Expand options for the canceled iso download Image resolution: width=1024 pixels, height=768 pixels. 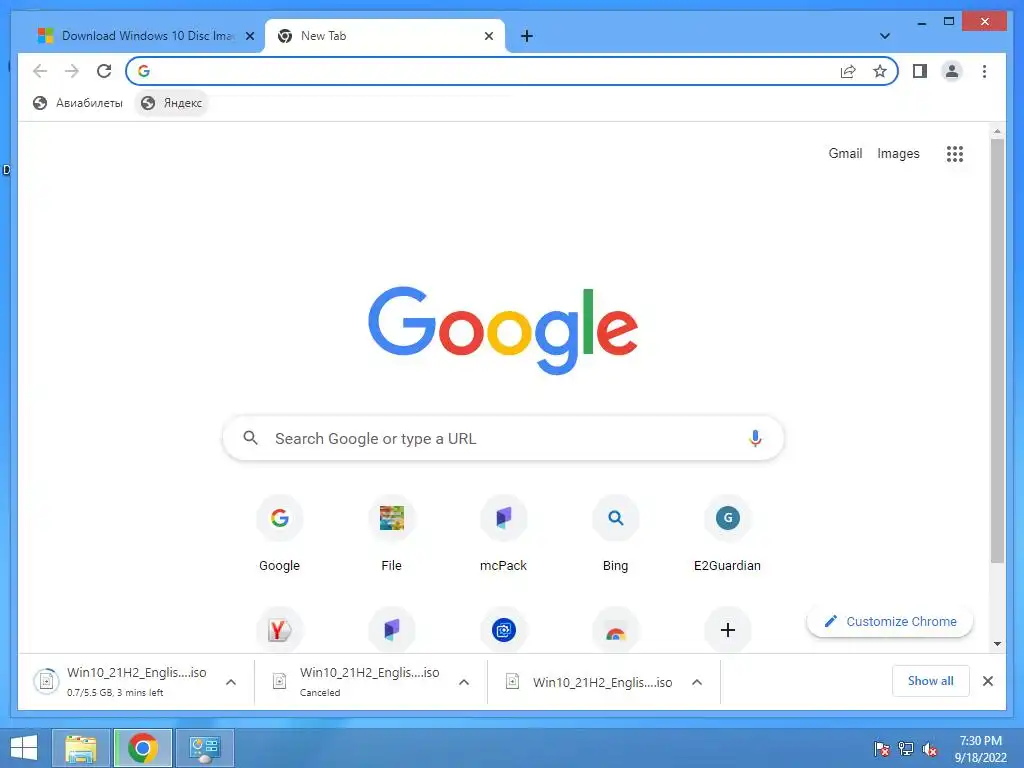pos(464,682)
